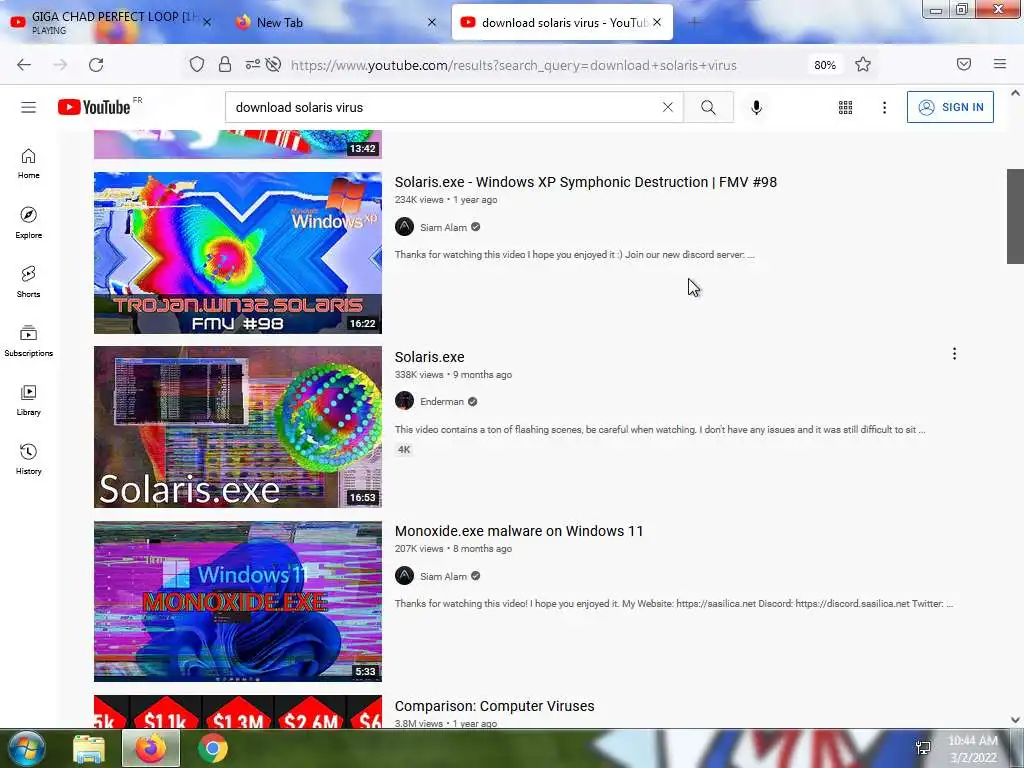Click the Siam Alam avatar under the Monoxide.exe video
The width and height of the screenshot is (1024, 768).
click(404, 575)
